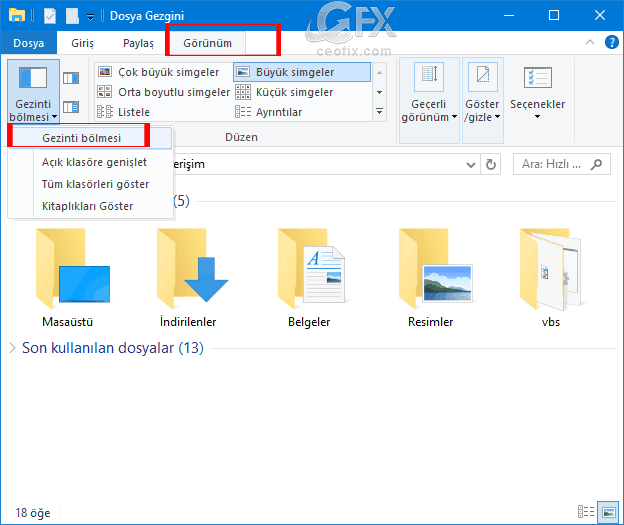Minimize the Dosya Gezgini window
Screen dimensions: 624x525
point(509,16)
